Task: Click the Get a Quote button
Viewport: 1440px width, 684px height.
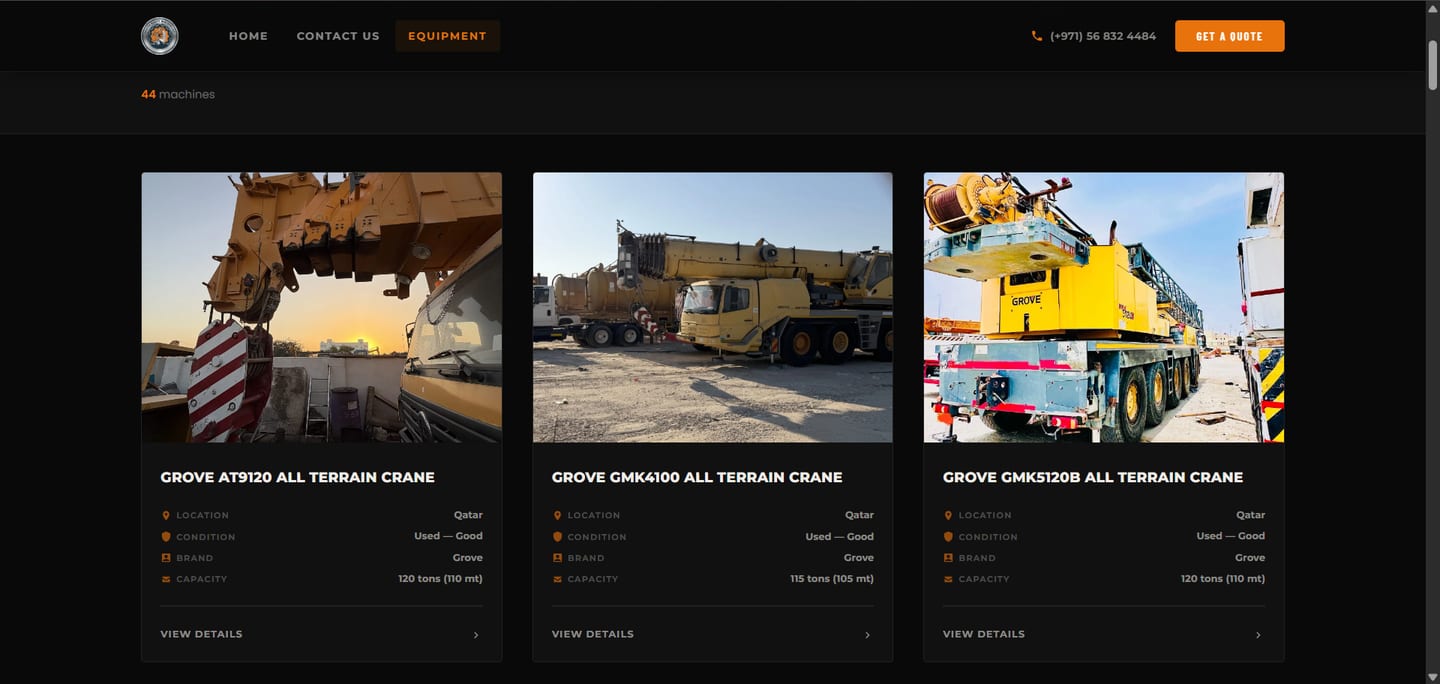Action: pyautogui.click(x=1229, y=36)
